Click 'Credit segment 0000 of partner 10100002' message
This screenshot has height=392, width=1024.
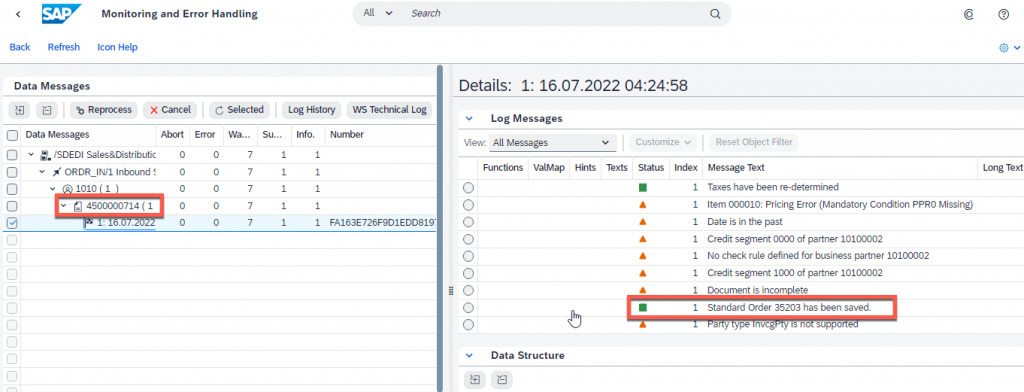click(x=795, y=238)
